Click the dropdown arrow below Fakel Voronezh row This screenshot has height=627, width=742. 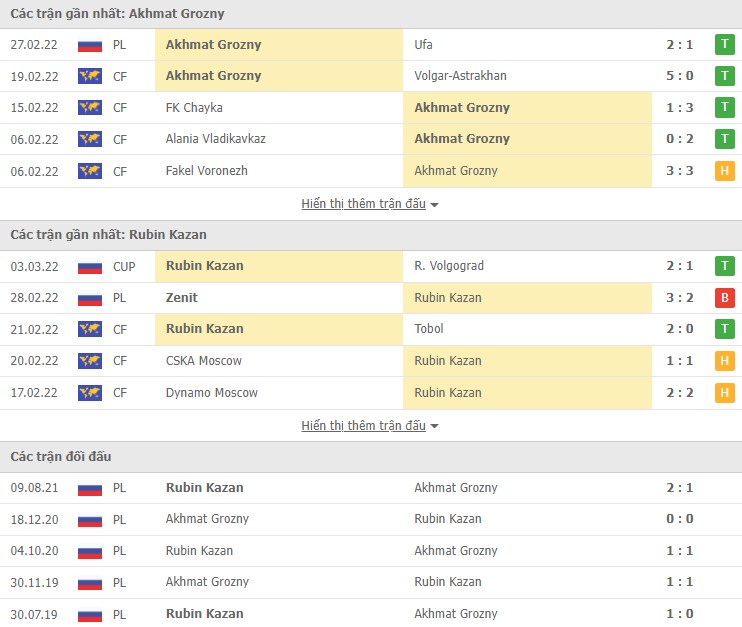(x=435, y=205)
